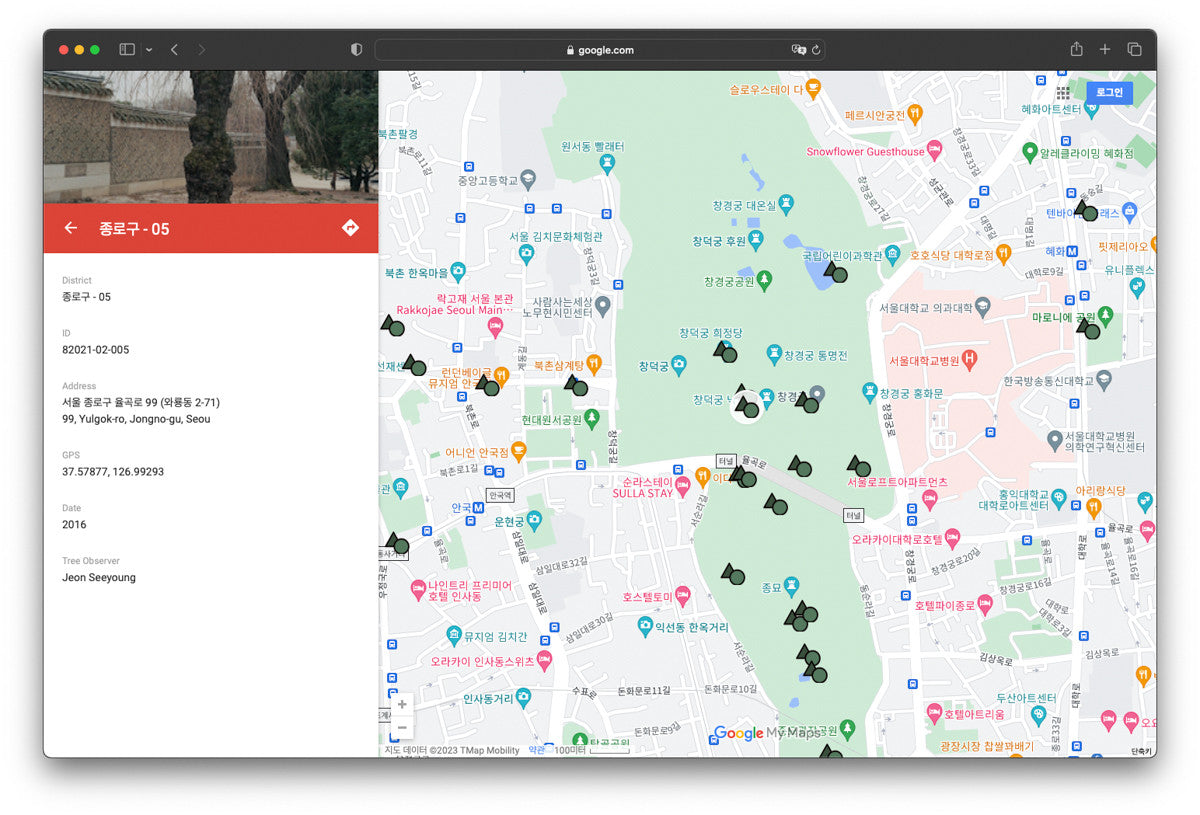Click the google.com address field

point(600,50)
